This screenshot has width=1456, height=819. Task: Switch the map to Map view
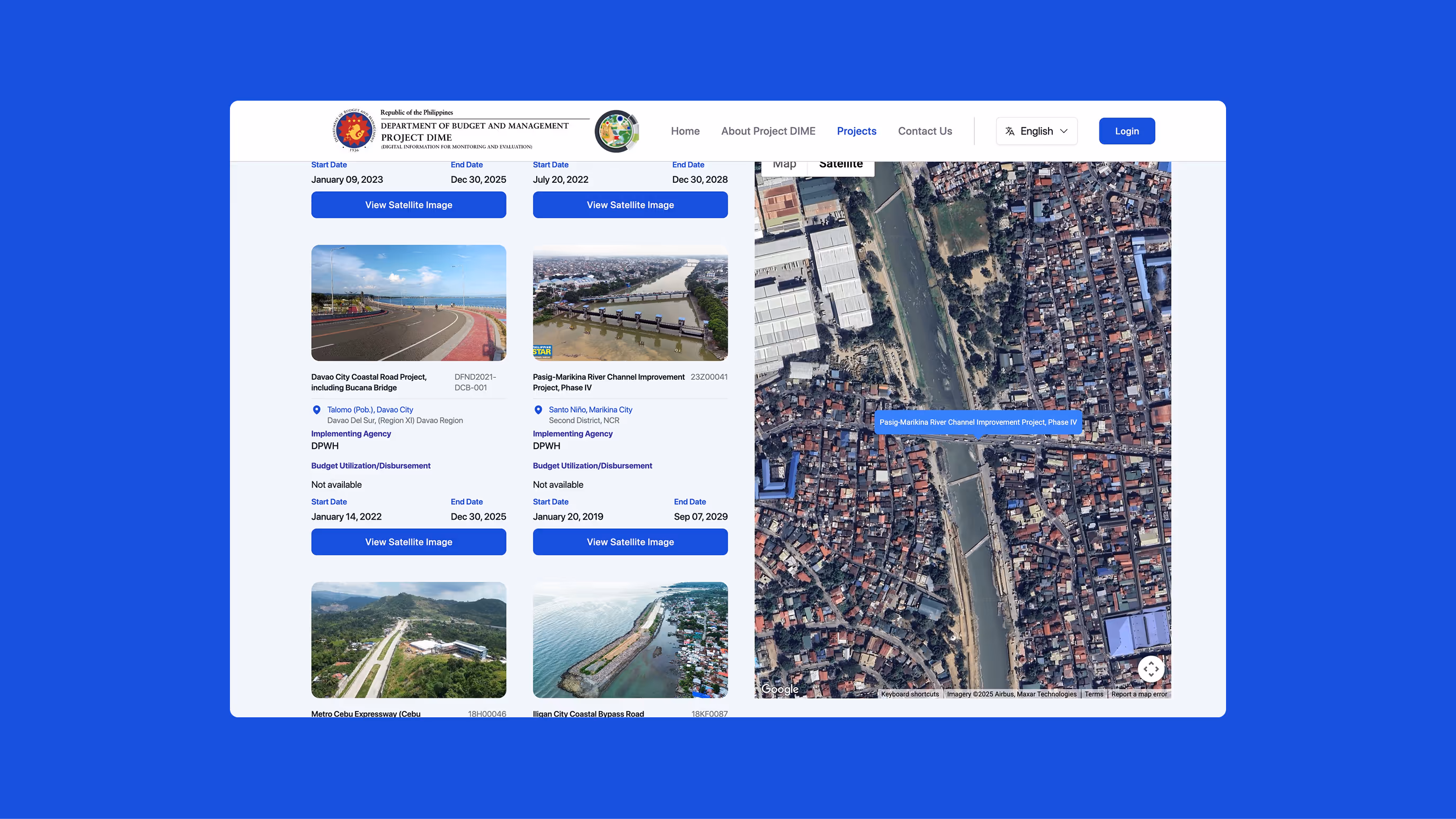click(784, 163)
